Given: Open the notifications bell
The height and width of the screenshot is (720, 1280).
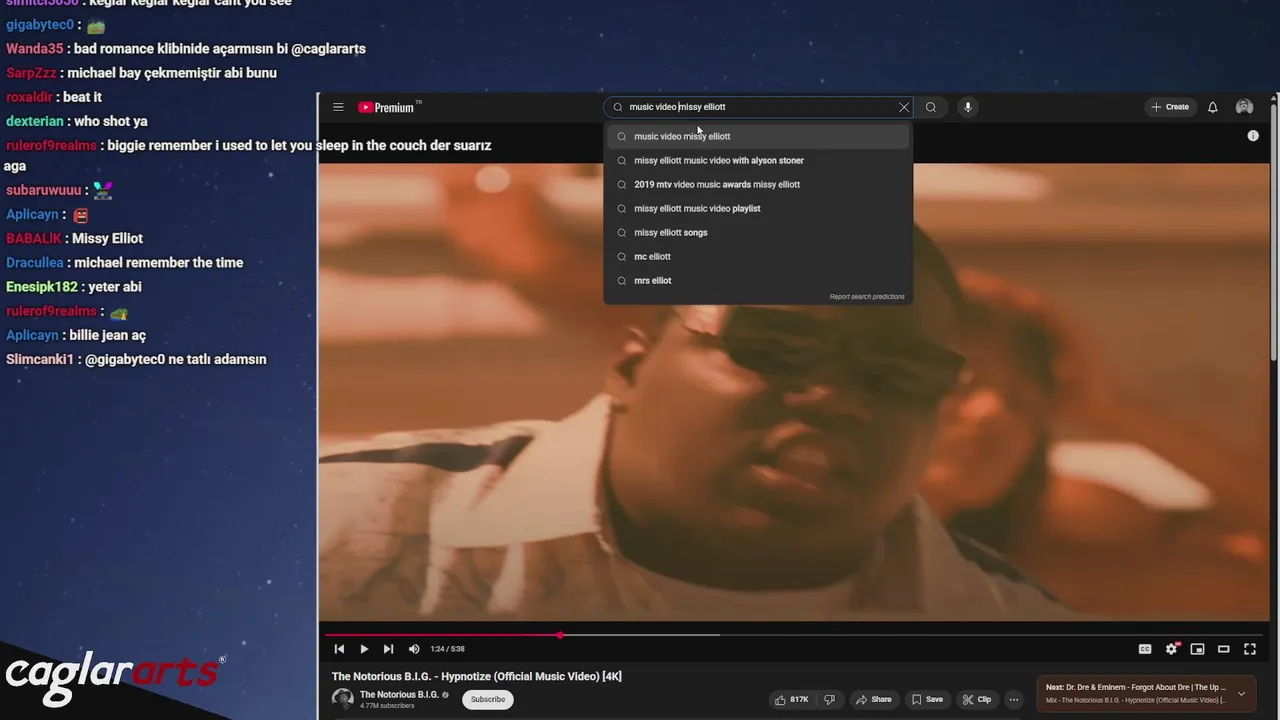Looking at the screenshot, I should [x=1212, y=107].
